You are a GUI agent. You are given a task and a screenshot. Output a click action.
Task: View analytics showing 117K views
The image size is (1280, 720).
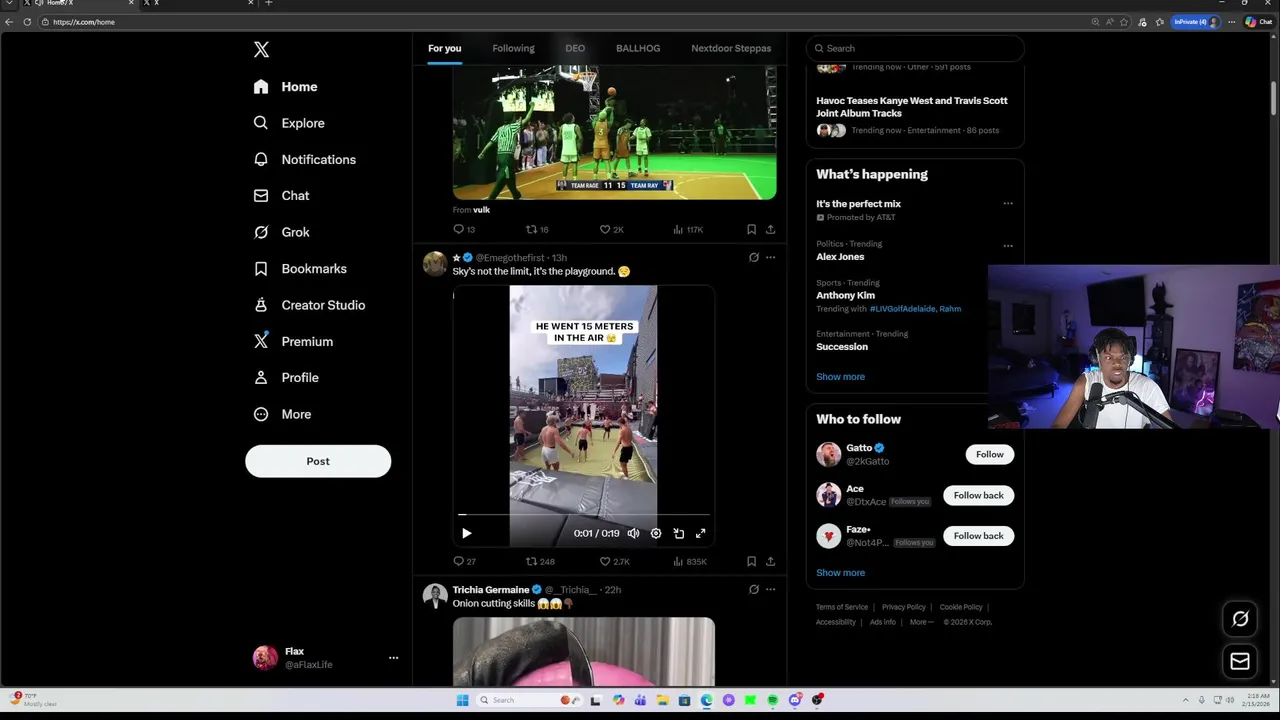(688, 229)
